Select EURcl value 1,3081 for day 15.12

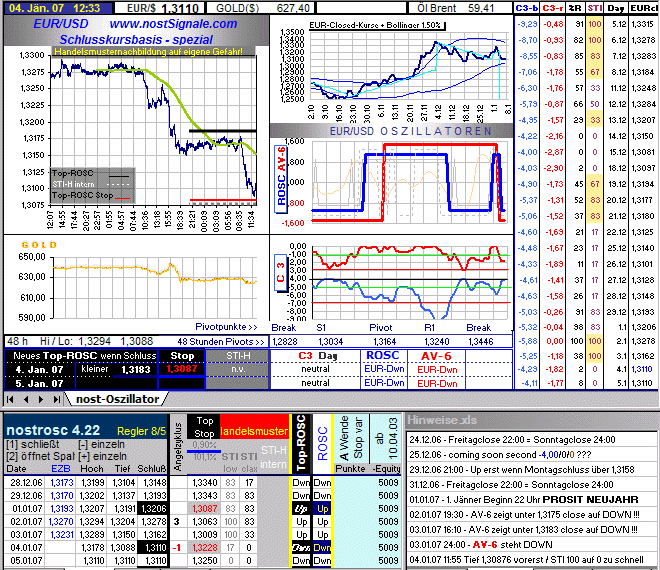[x=643, y=152]
